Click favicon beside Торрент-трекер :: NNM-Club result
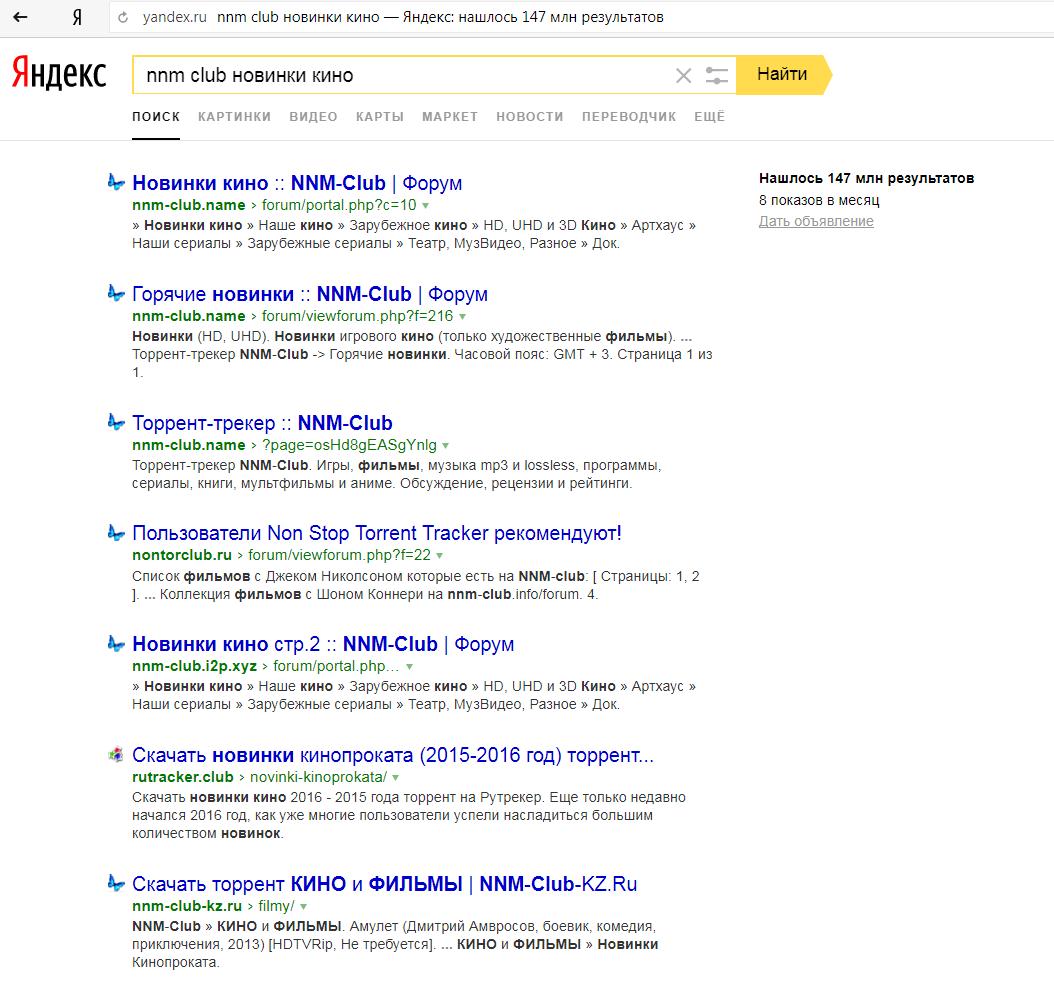Image resolution: width=1054 pixels, height=1000 pixels. click(116, 421)
